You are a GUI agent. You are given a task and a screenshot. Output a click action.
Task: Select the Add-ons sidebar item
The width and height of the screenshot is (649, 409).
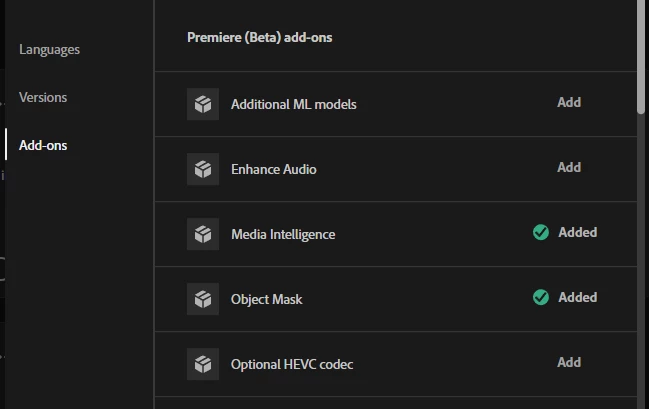(x=43, y=145)
